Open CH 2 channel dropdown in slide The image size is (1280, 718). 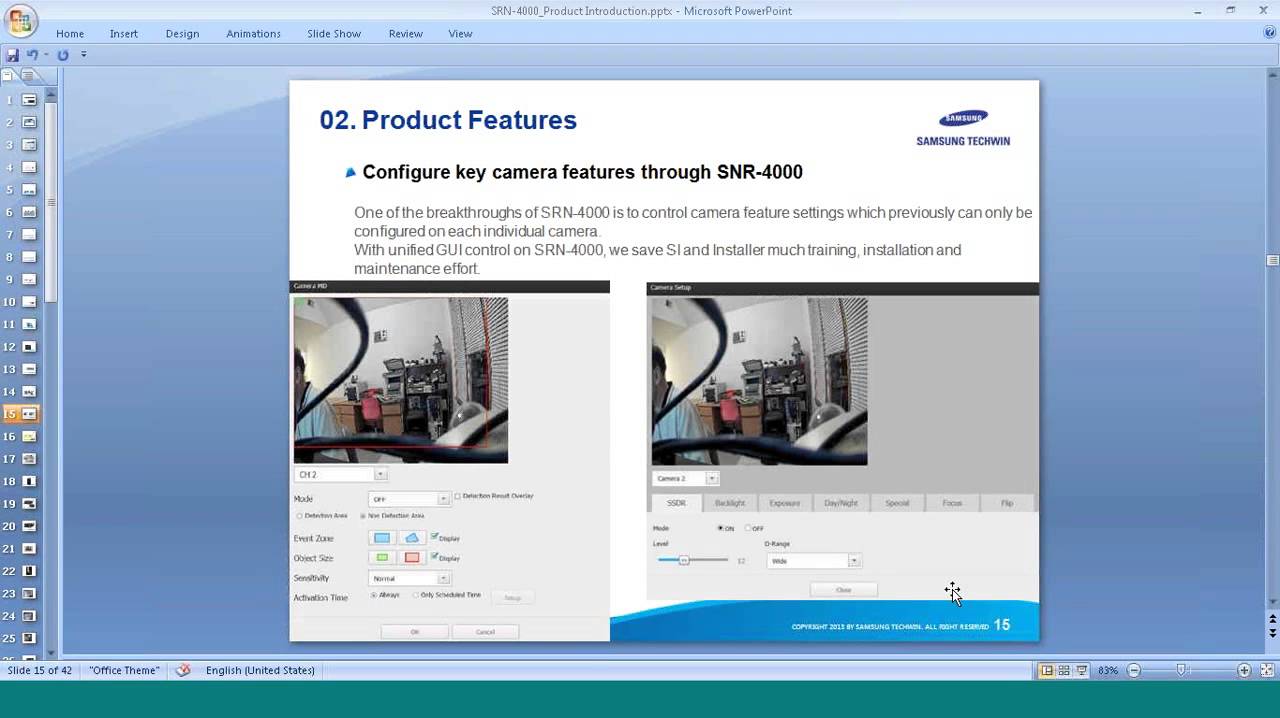point(380,474)
